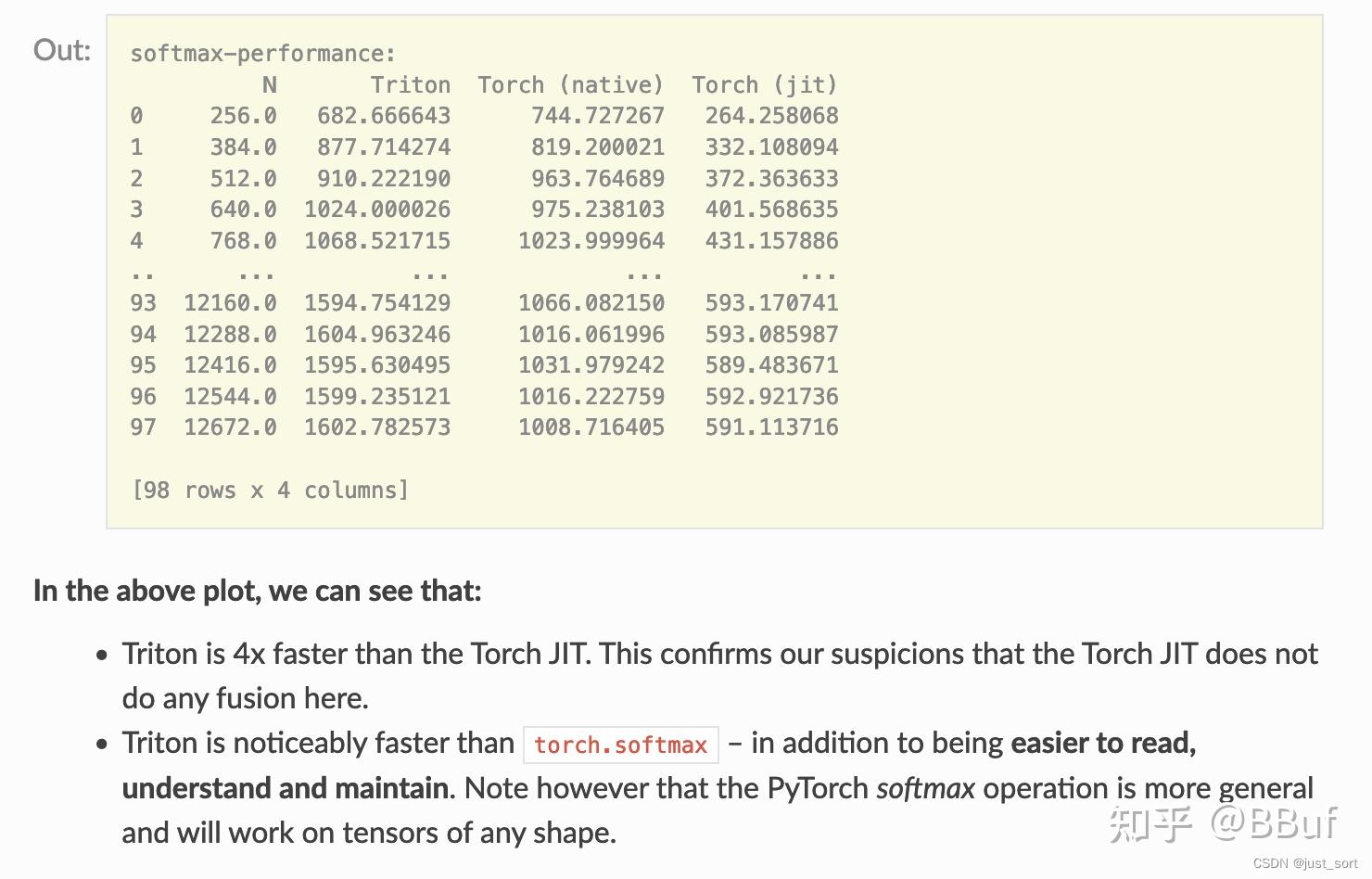Click the value 591.113716 in the last row
The width and height of the screenshot is (1372, 879).
[x=771, y=427]
